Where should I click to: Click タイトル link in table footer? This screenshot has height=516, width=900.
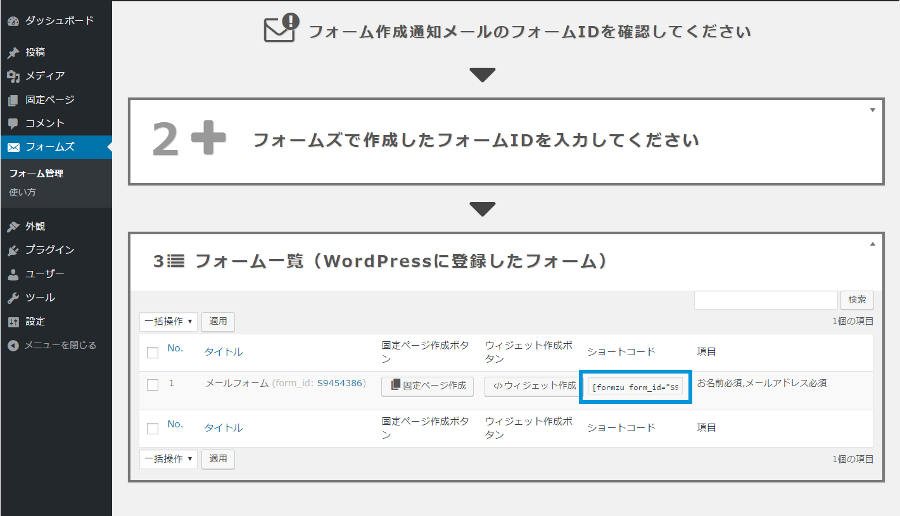[x=223, y=428]
